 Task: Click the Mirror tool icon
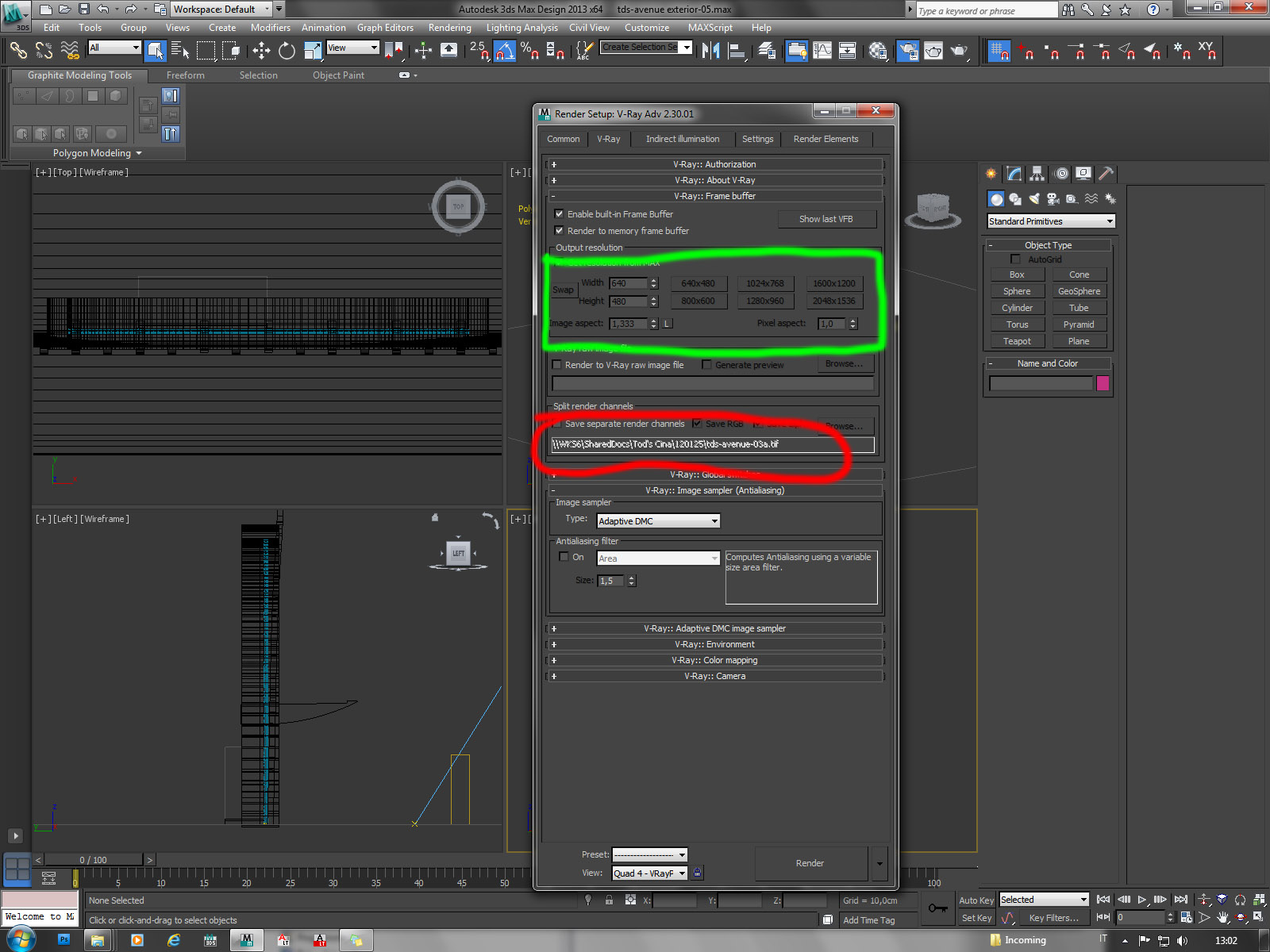click(710, 51)
